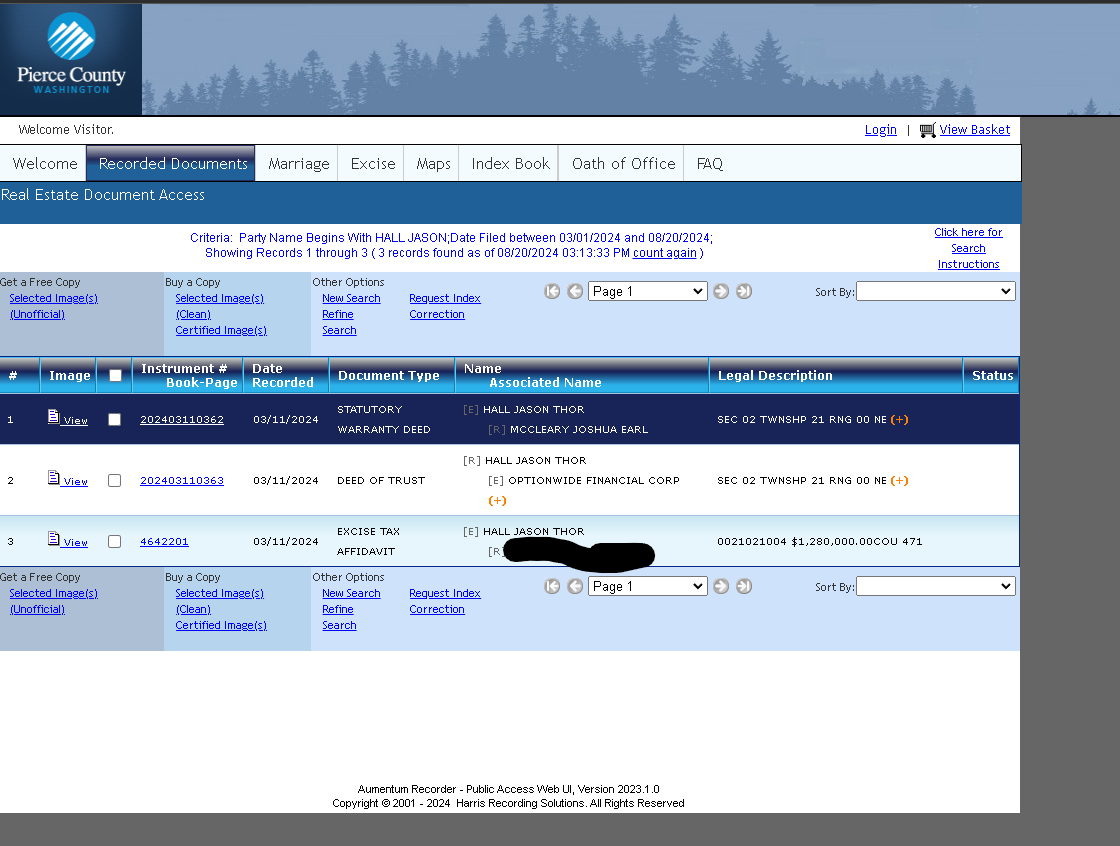Viewport: 1120px width, 846px height.
Task: Click the top New Search link
Action: click(351, 299)
